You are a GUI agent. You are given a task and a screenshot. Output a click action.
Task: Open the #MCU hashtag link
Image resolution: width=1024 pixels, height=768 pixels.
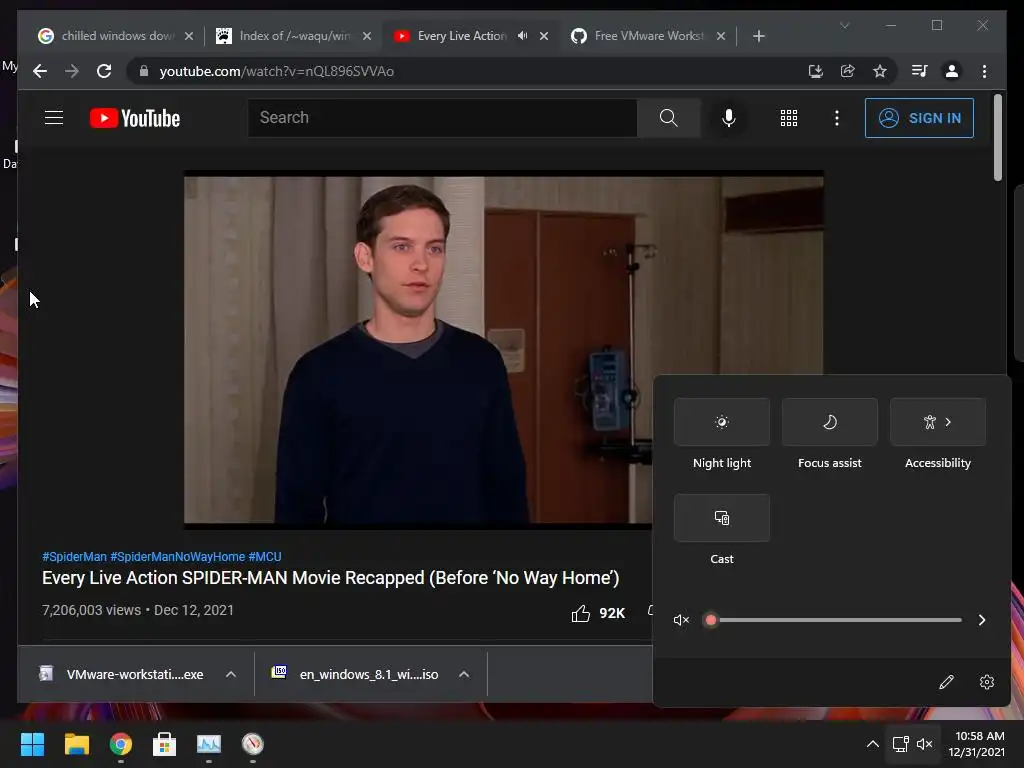264,556
